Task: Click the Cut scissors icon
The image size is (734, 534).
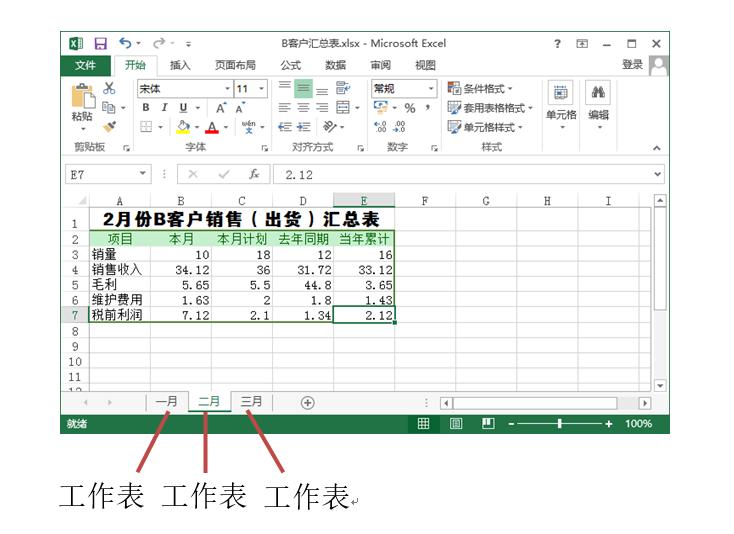Action: point(109,88)
